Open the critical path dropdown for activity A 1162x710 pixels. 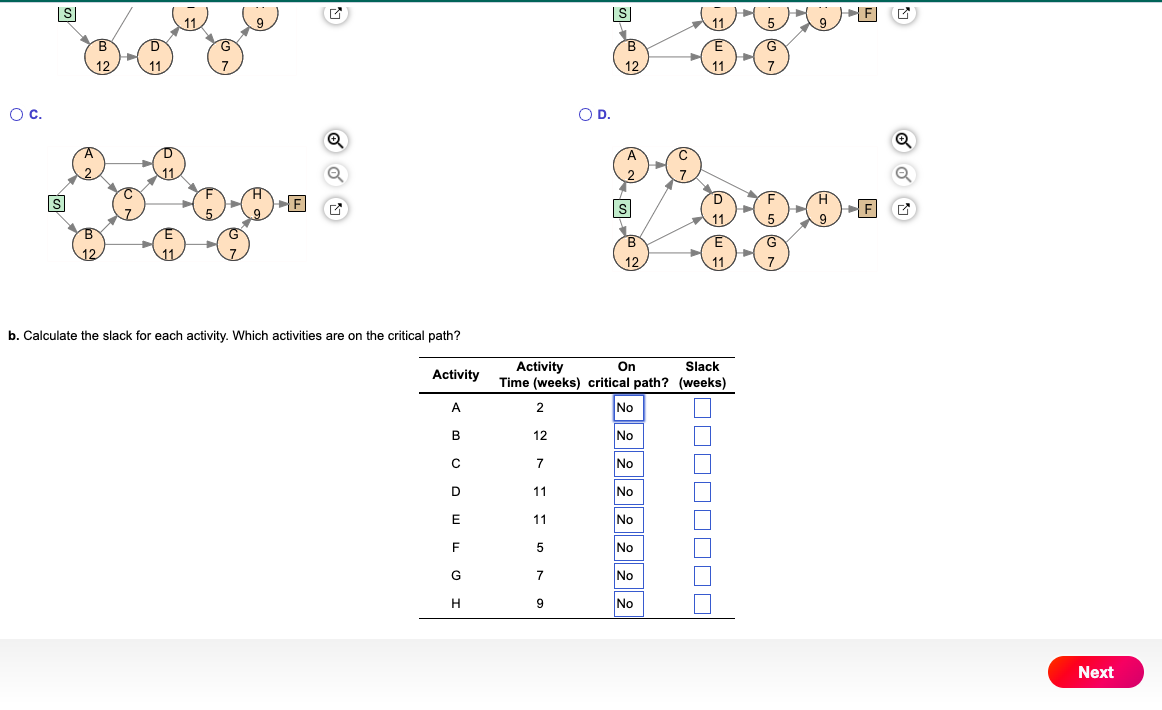(628, 407)
